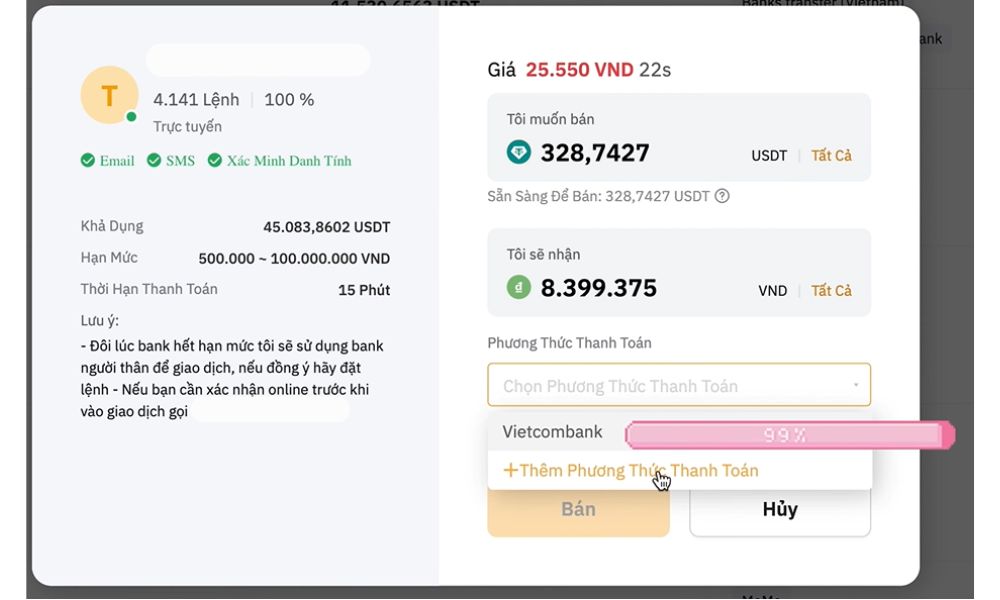Click the Email verified checkmark icon
This screenshot has width=1000, height=600.
[x=88, y=161]
